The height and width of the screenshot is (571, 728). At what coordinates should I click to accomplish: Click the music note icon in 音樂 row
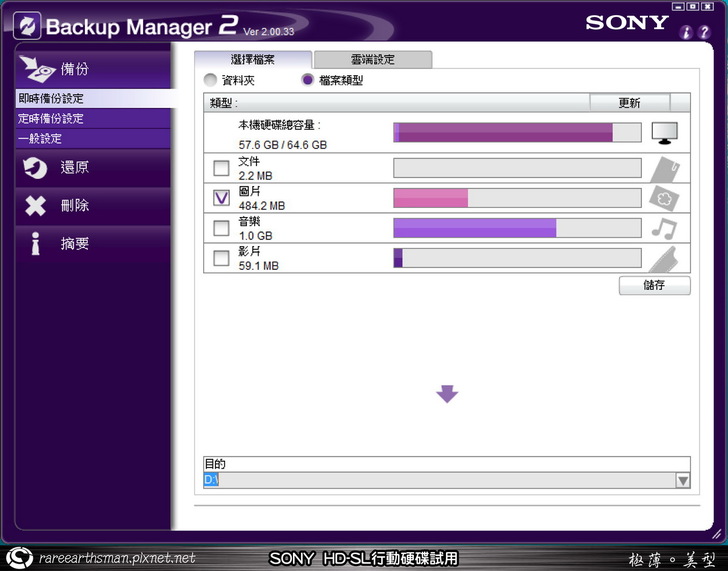(664, 229)
